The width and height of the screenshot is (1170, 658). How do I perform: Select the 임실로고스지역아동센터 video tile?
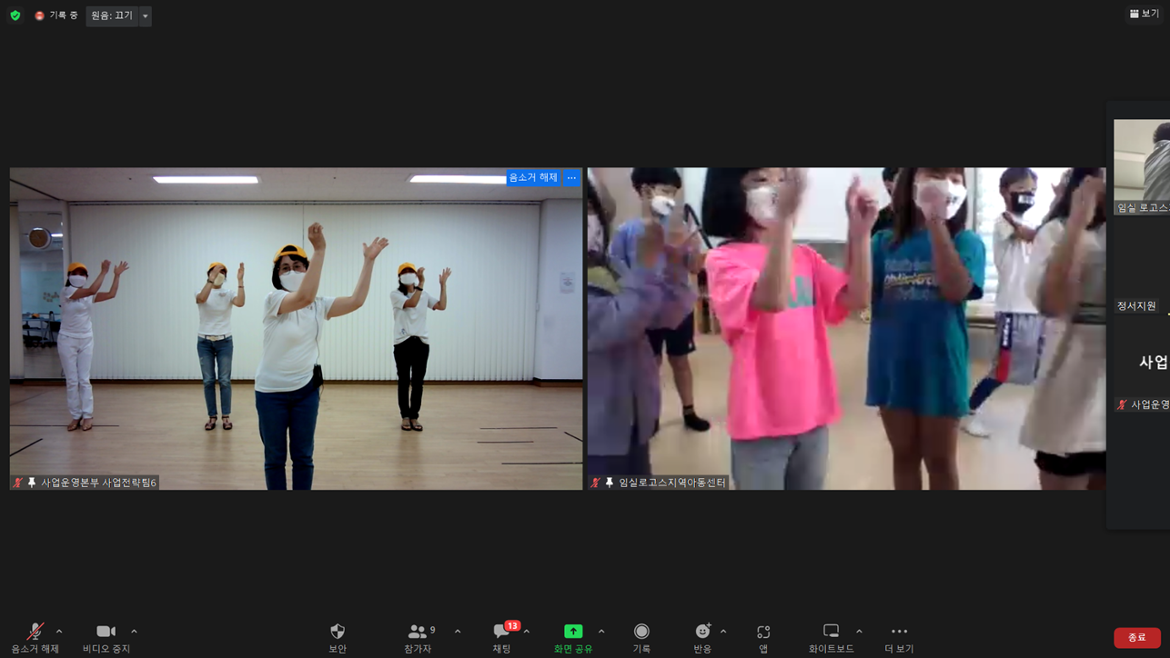[846, 328]
